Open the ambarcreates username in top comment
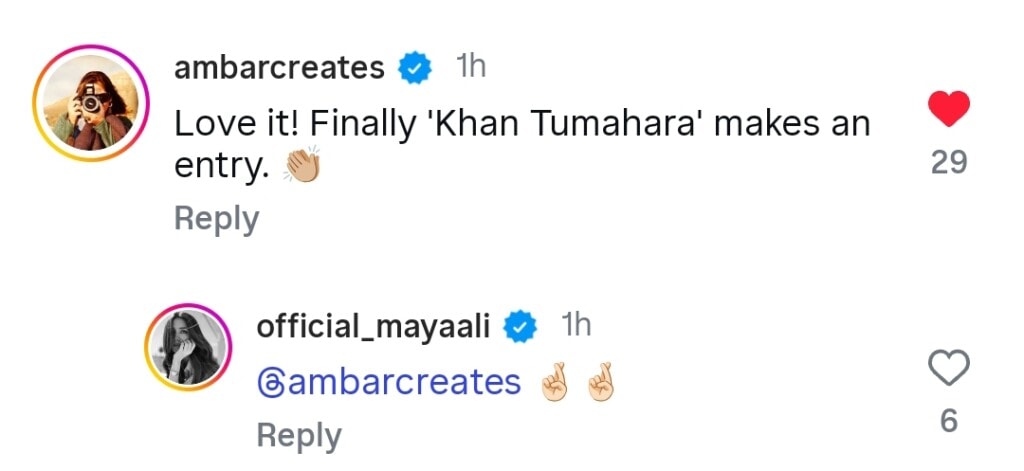Viewport: 1024px width, 471px height. pos(279,68)
